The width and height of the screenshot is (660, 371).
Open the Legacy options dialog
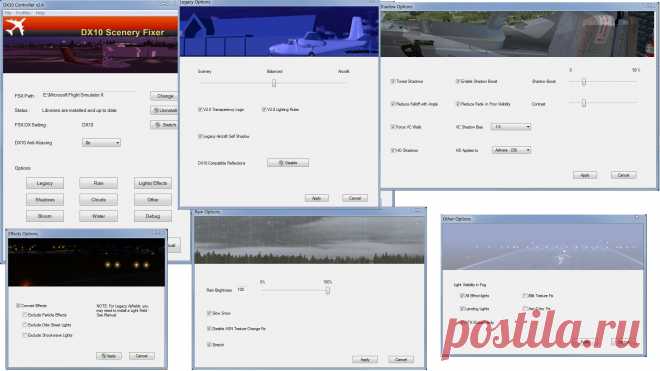point(45,183)
